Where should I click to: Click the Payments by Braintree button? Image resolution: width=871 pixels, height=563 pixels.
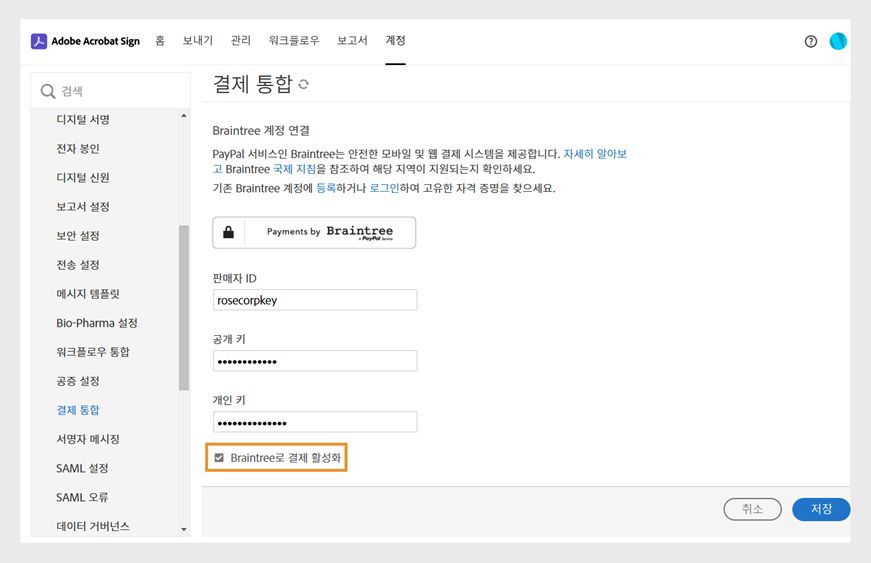[314, 233]
